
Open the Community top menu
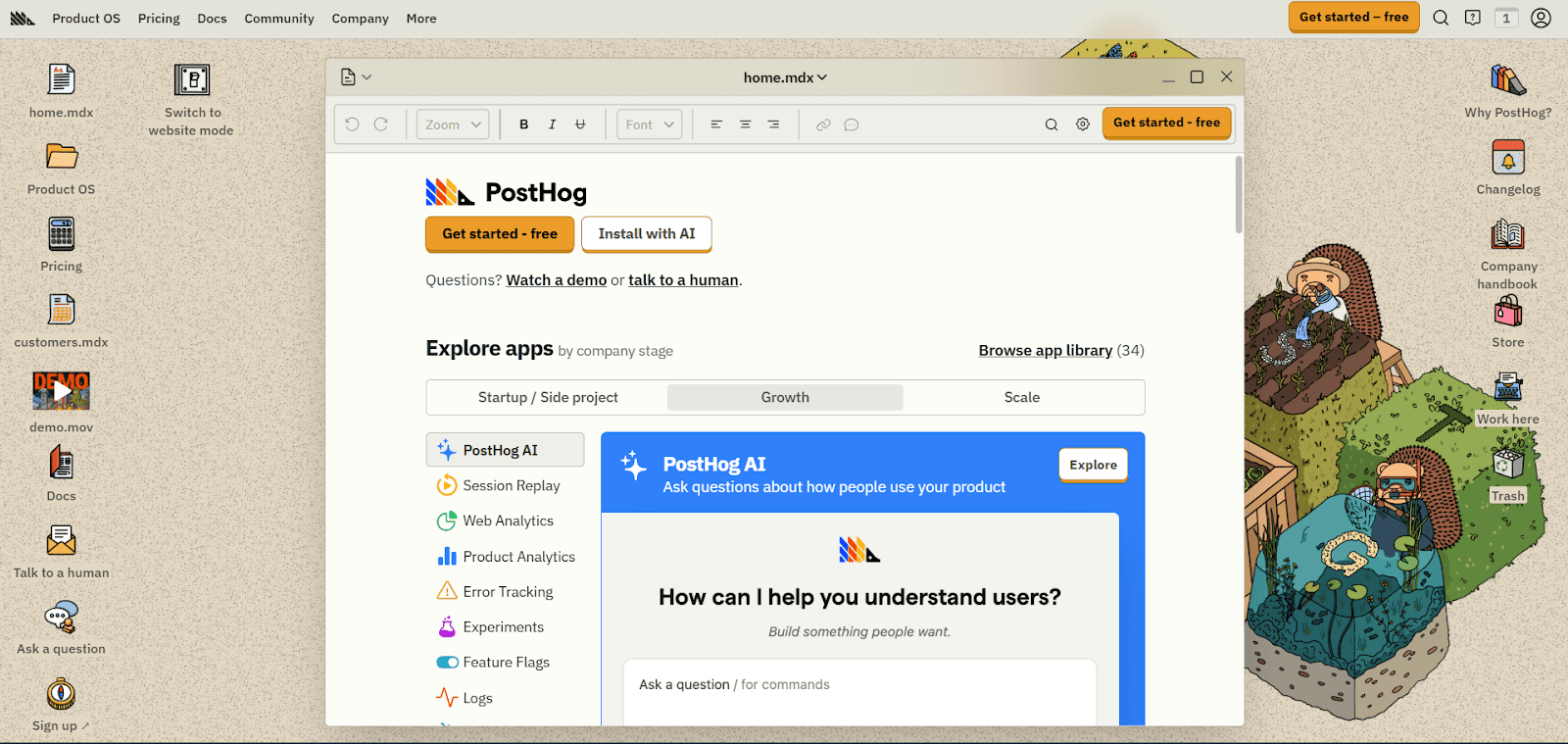(279, 18)
